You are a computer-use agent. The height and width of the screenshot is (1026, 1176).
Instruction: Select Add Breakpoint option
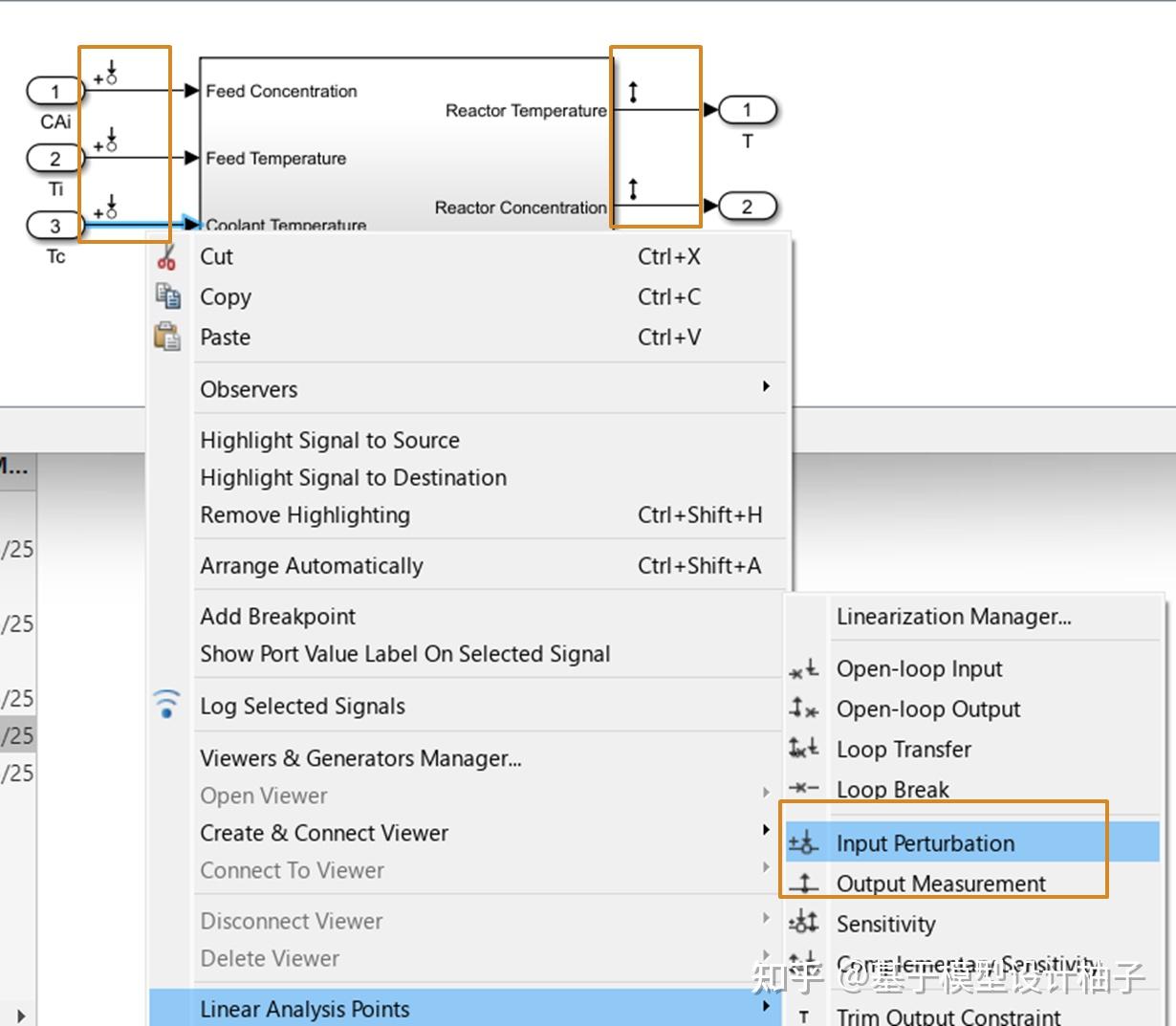(277, 617)
